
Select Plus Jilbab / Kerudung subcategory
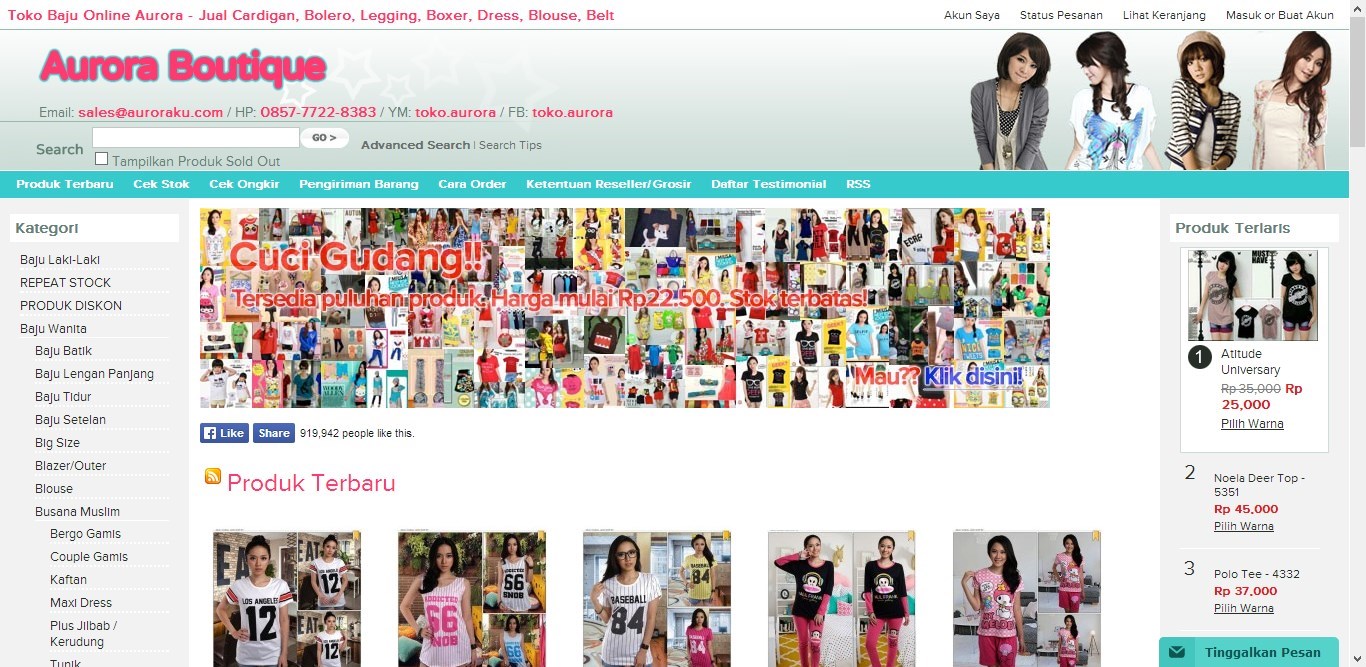coord(83,634)
